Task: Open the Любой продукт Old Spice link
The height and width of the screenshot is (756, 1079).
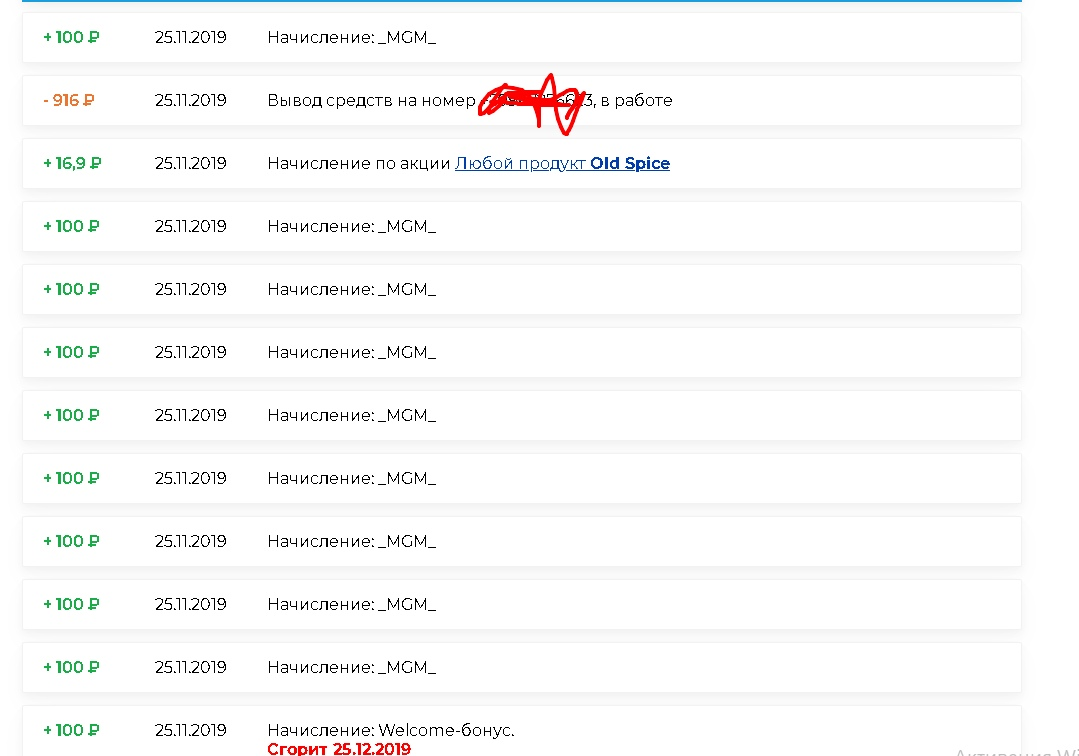Action: point(562,163)
